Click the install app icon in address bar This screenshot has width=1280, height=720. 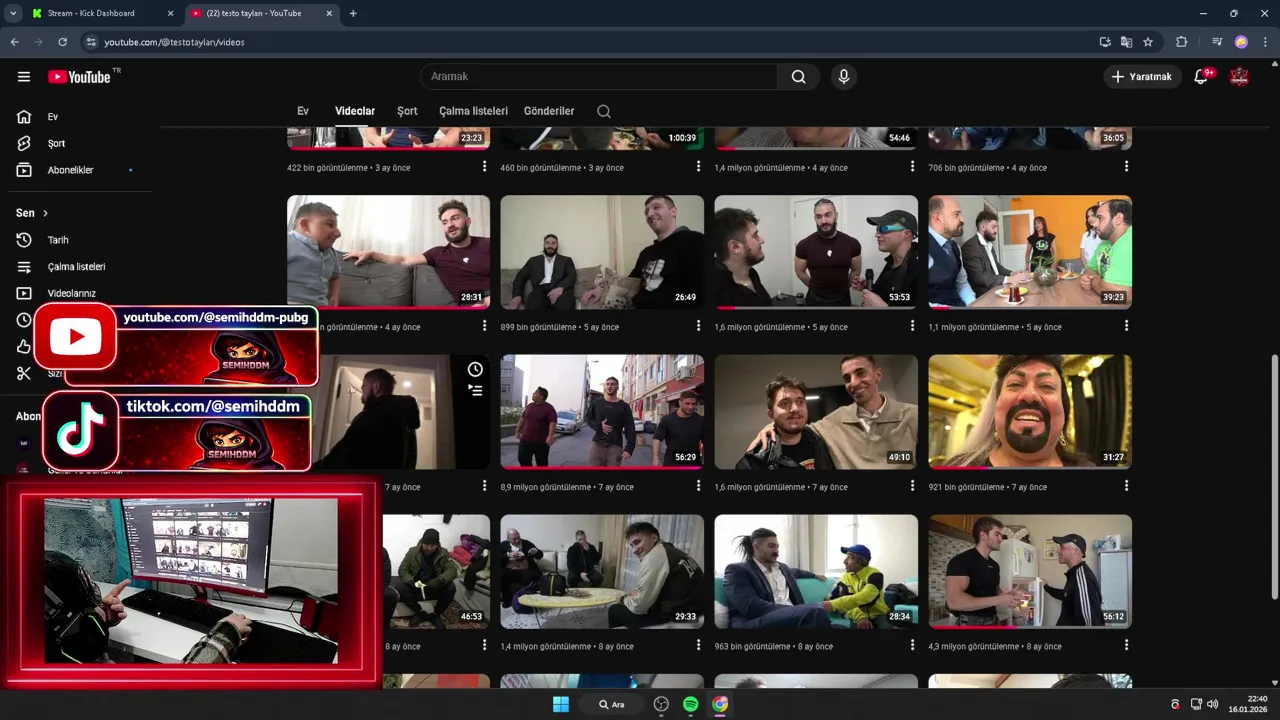tap(1105, 42)
